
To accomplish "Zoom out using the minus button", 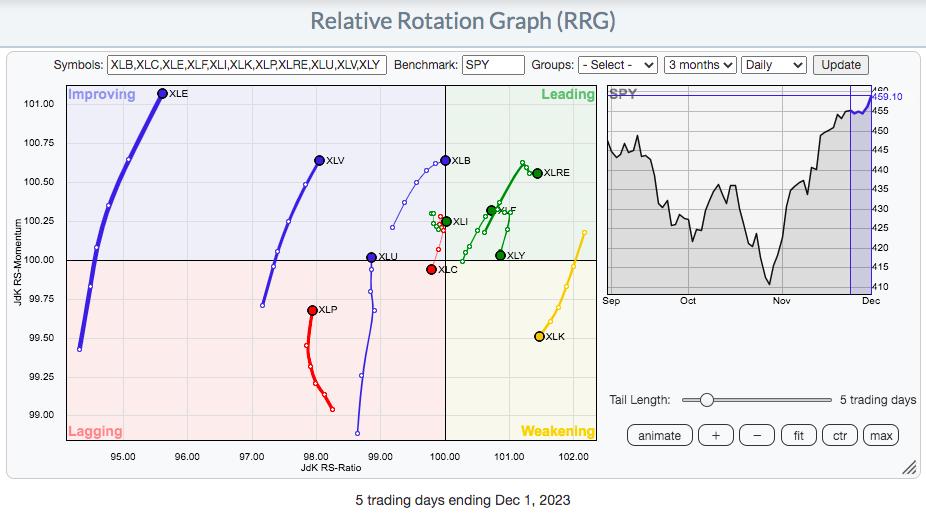I will 757,435.
